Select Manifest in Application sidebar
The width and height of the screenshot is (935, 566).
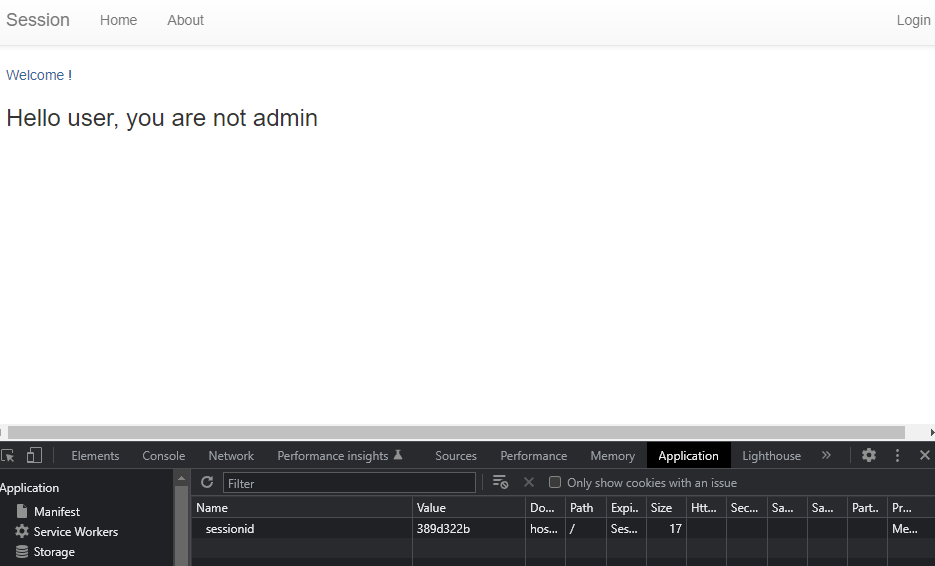coord(57,512)
